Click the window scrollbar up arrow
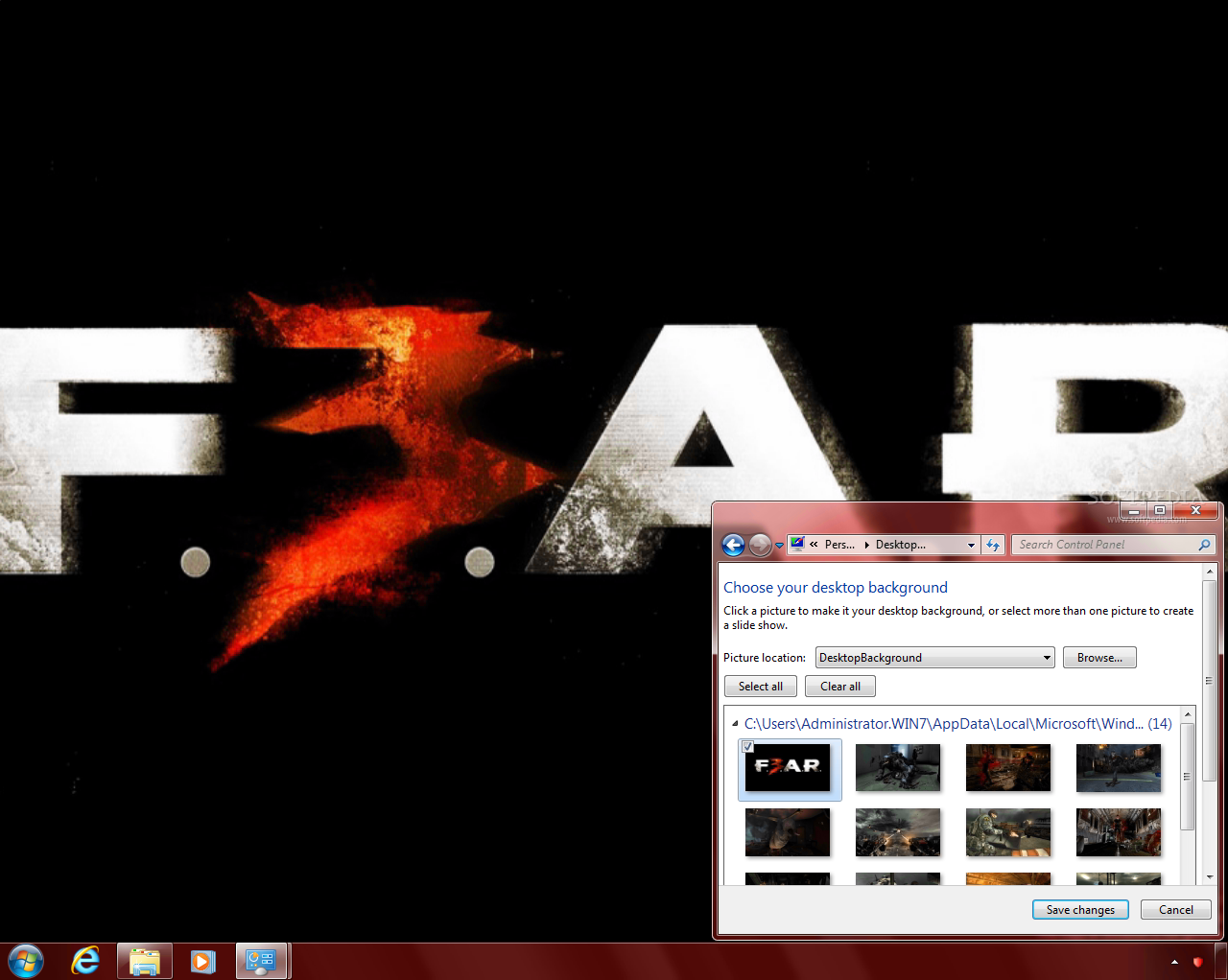The height and width of the screenshot is (980, 1228). pos(1210,572)
